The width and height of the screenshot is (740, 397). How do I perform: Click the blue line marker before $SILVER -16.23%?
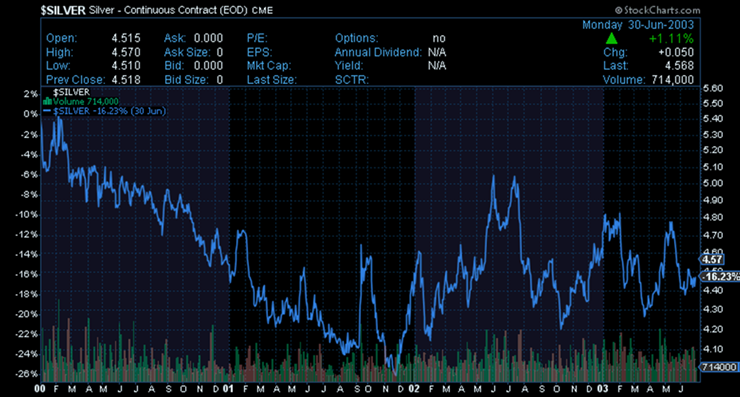pos(47,111)
